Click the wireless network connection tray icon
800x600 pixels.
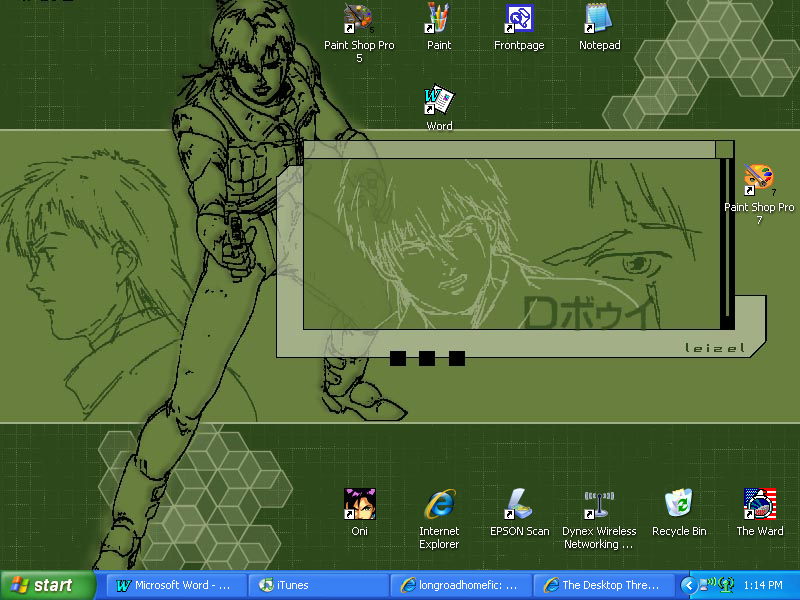pyautogui.click(x=707, y=585)
